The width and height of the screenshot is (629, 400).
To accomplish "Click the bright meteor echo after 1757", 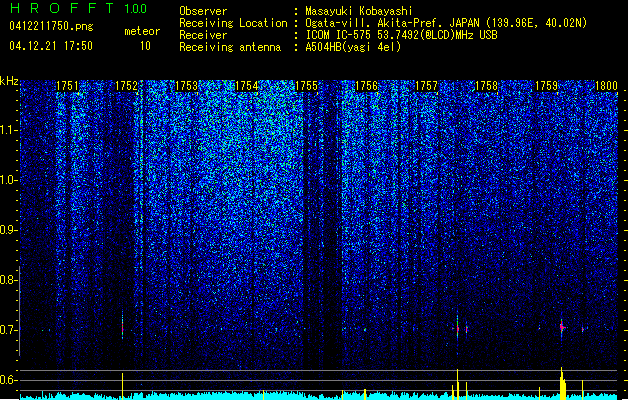I will (x=457, y=329).
